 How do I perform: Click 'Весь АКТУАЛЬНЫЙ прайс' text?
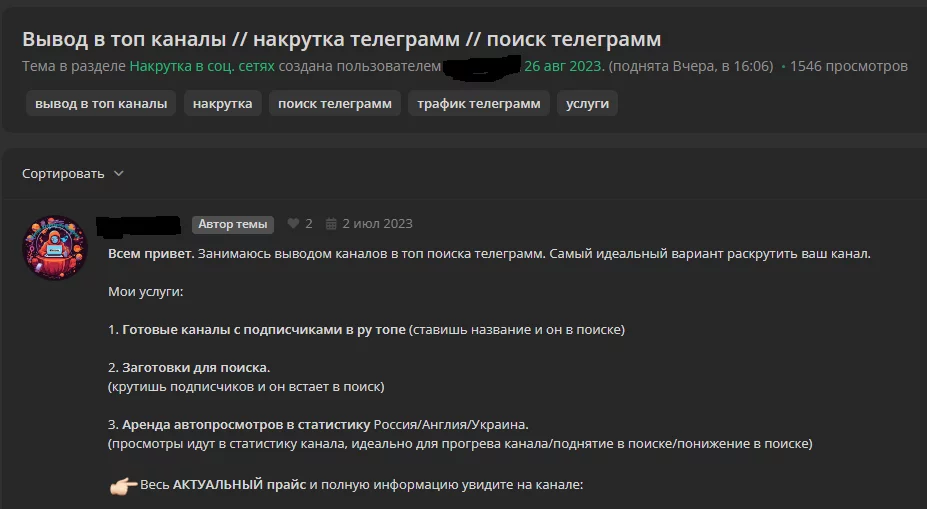[223, 485]
